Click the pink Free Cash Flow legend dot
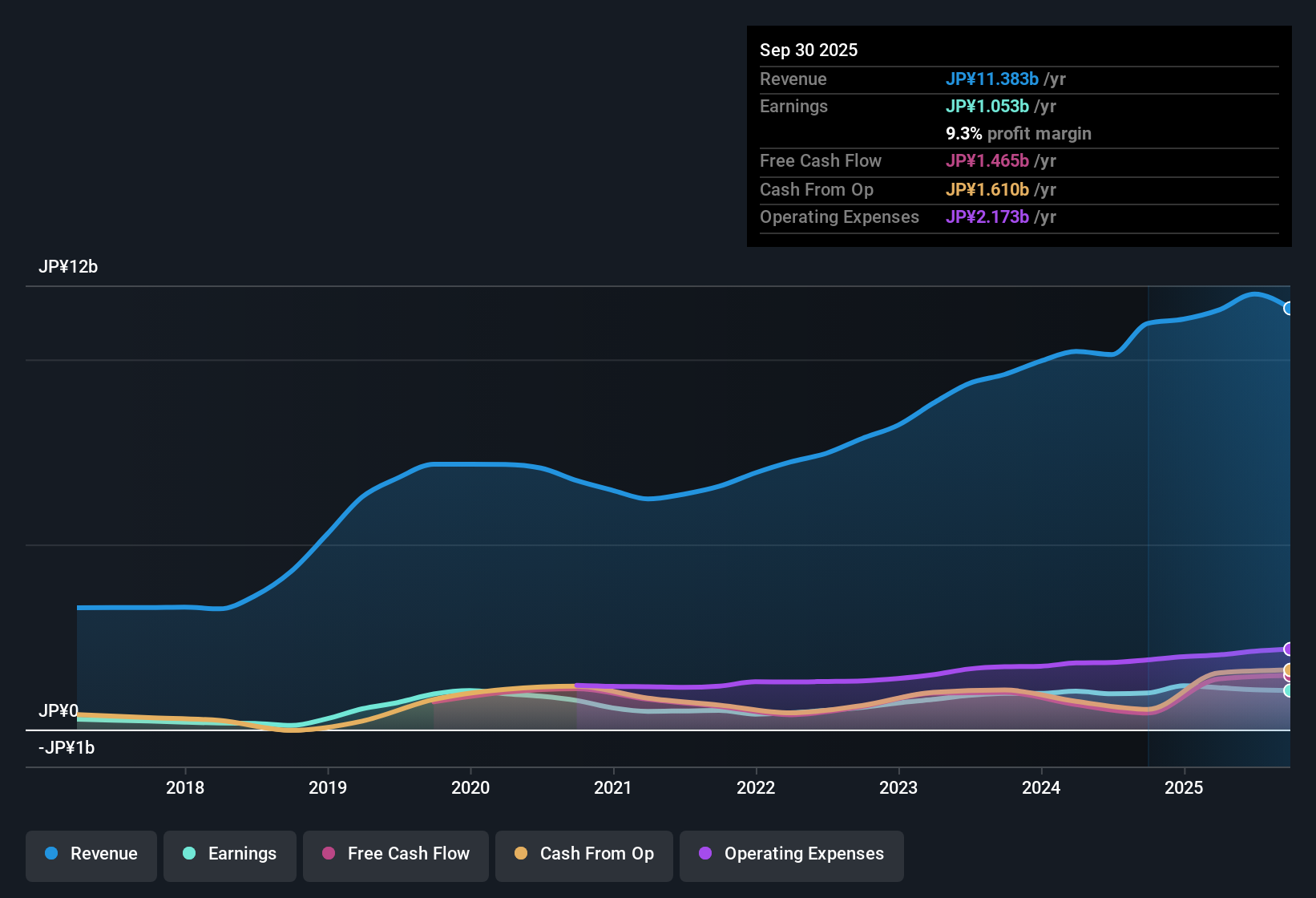This screenshot has width=1316, height=898. (328, 854)
